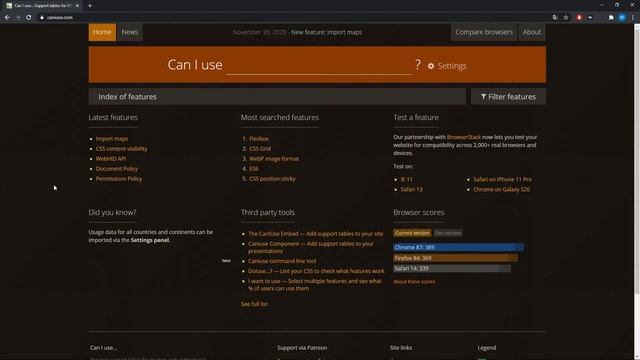Open About these scores link
This screenshot has width=640, height=360.
pos(414,282)
